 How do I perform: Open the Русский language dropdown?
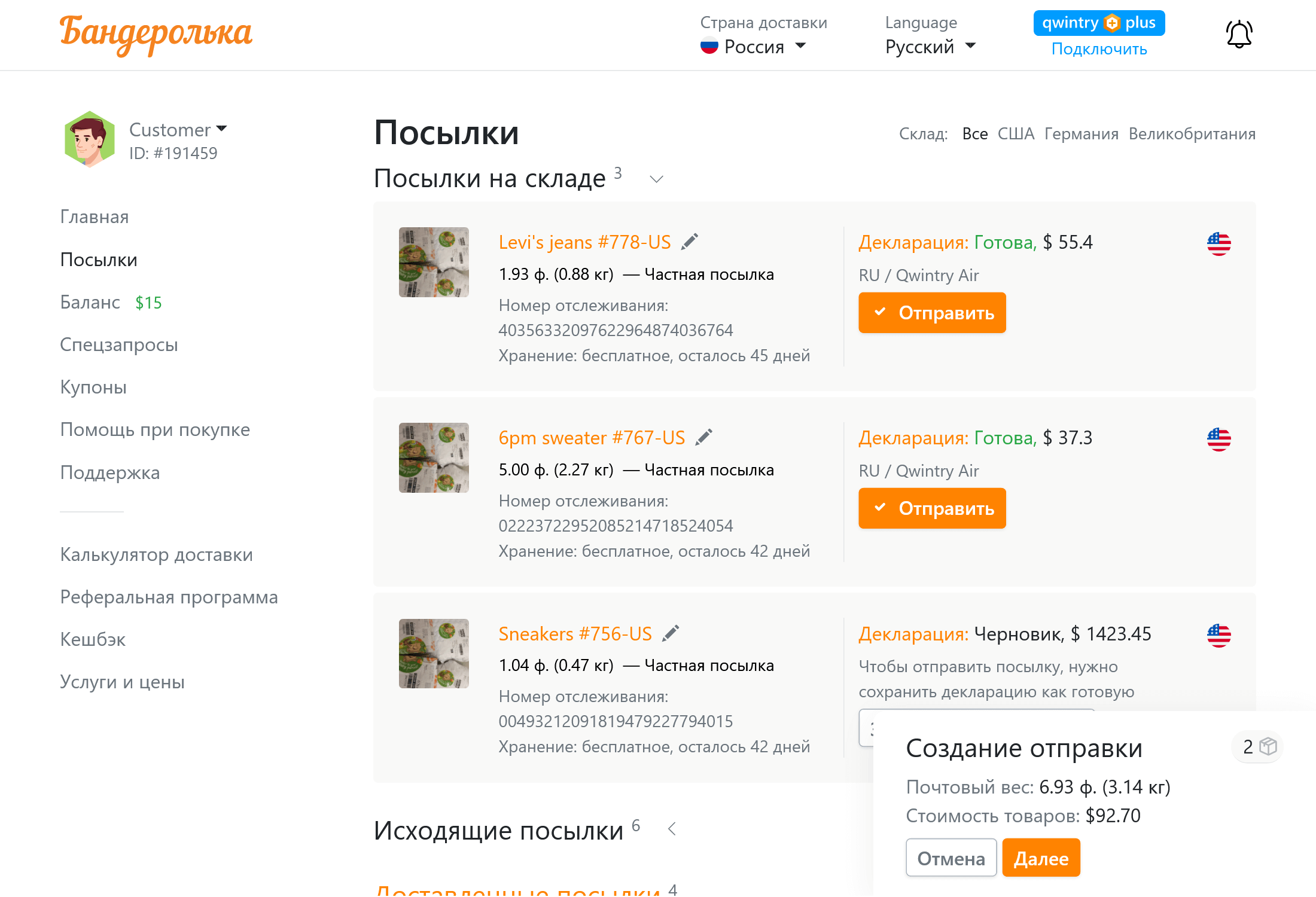pos(930,47)
